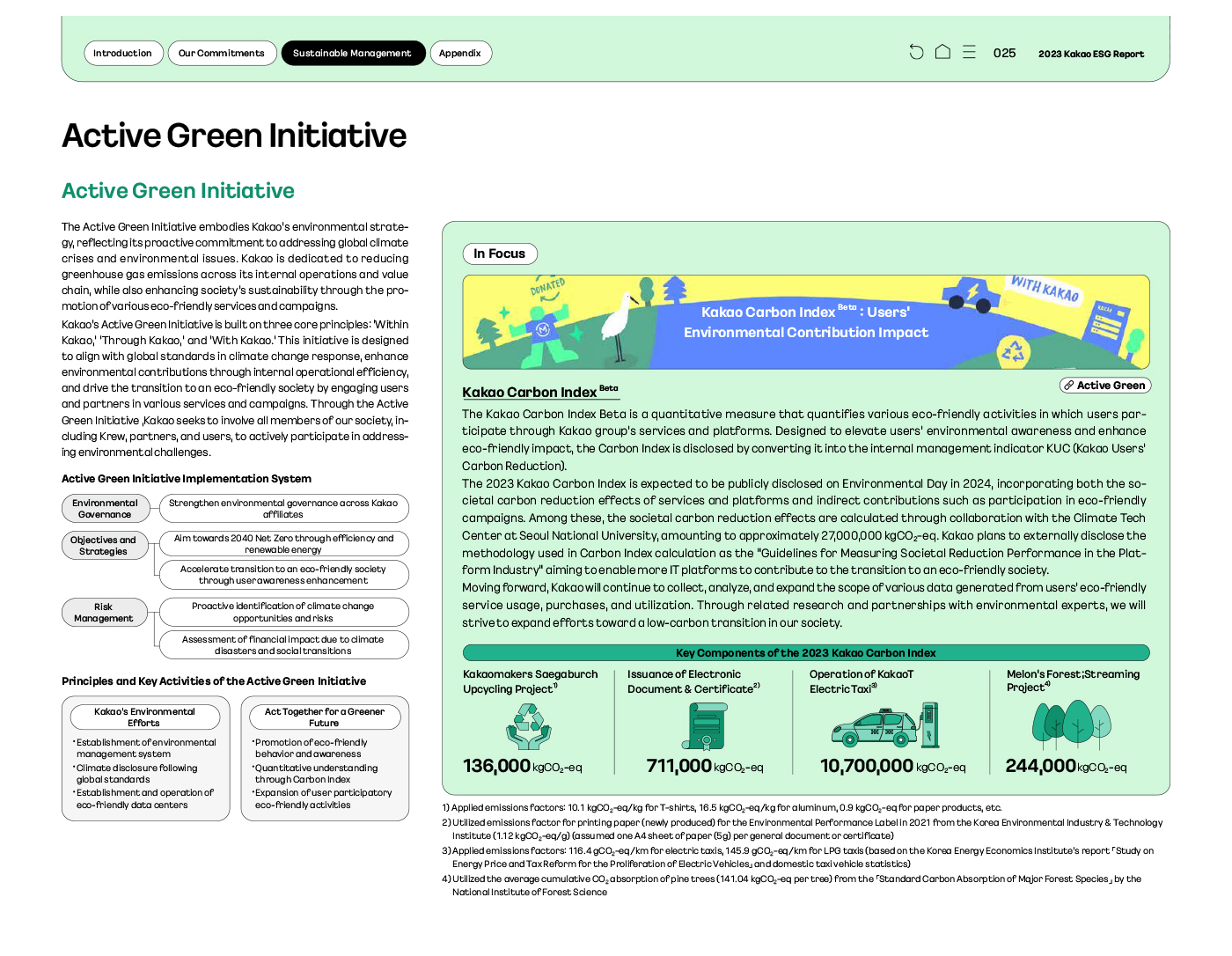Click the Environmental Governance box
The image size is (1232, 956).
click(x=106, y=509)
